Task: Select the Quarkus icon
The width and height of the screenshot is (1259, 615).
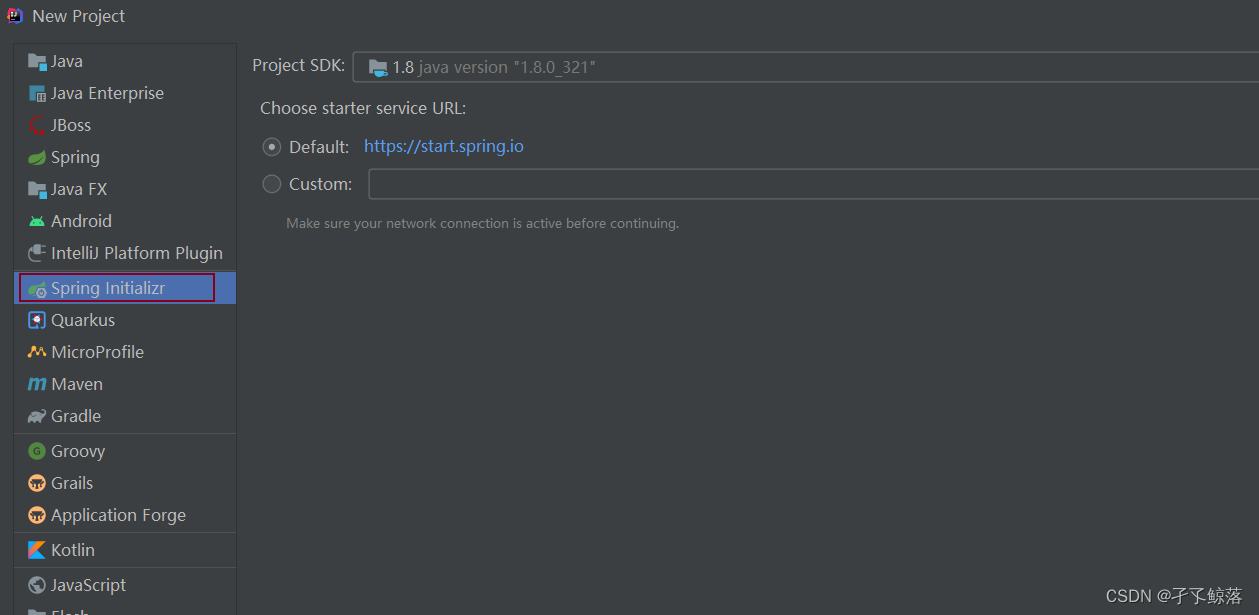Action: click(37, 320)
